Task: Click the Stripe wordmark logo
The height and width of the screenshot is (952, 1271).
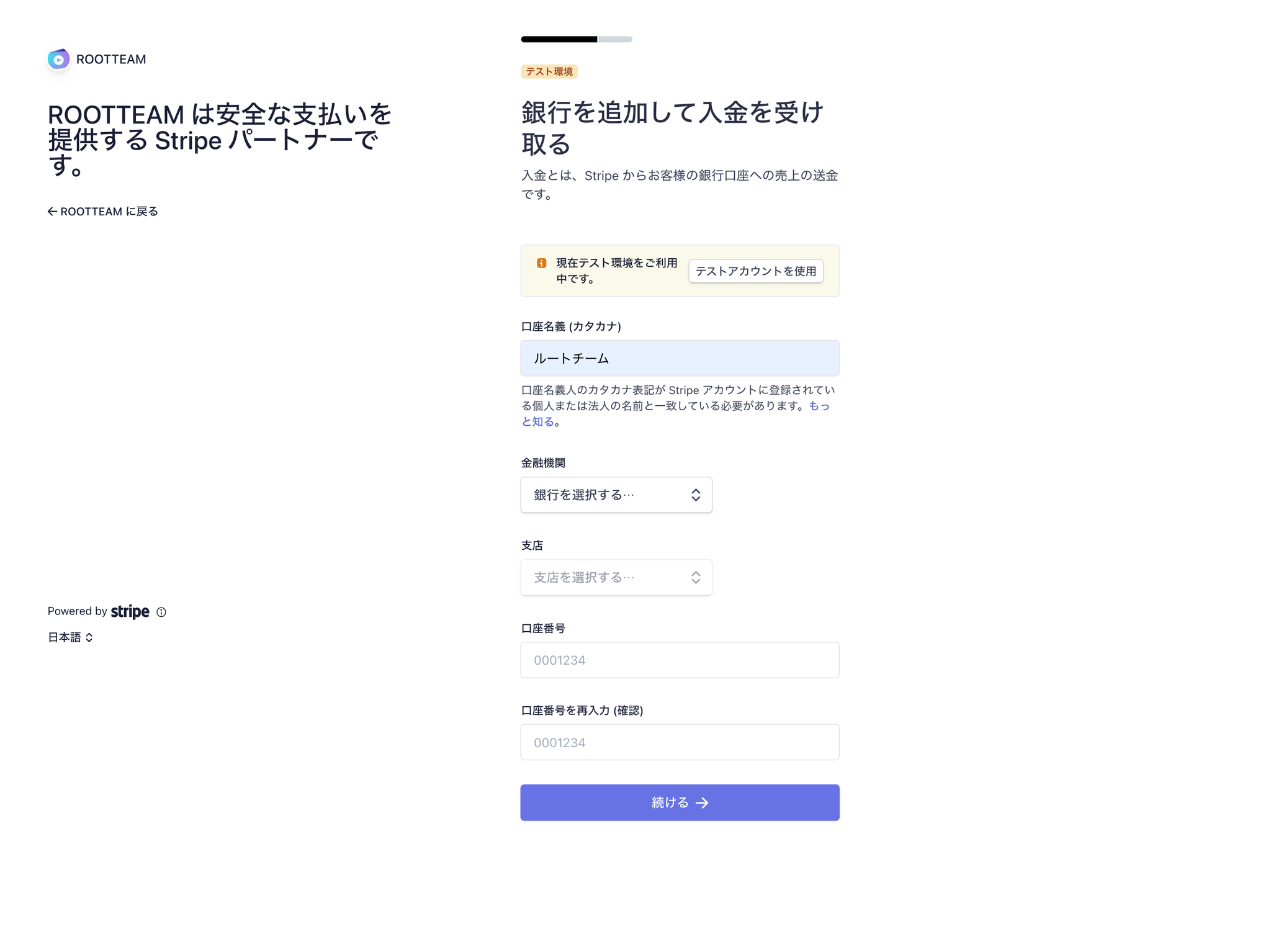Action: coord(130,612)
